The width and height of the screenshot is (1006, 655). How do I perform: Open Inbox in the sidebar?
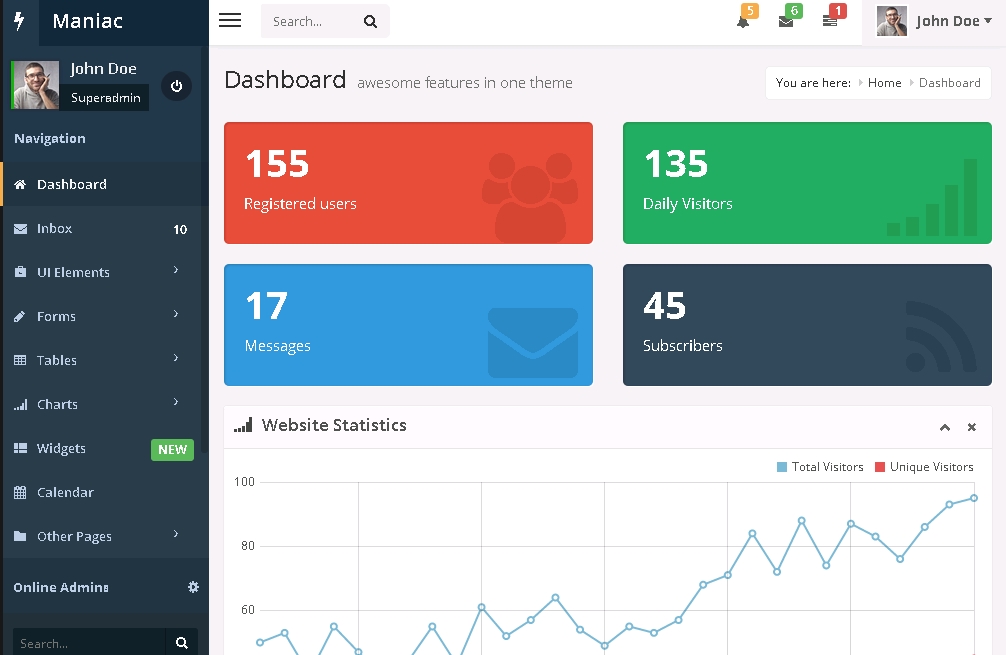(x=55, y=228)
